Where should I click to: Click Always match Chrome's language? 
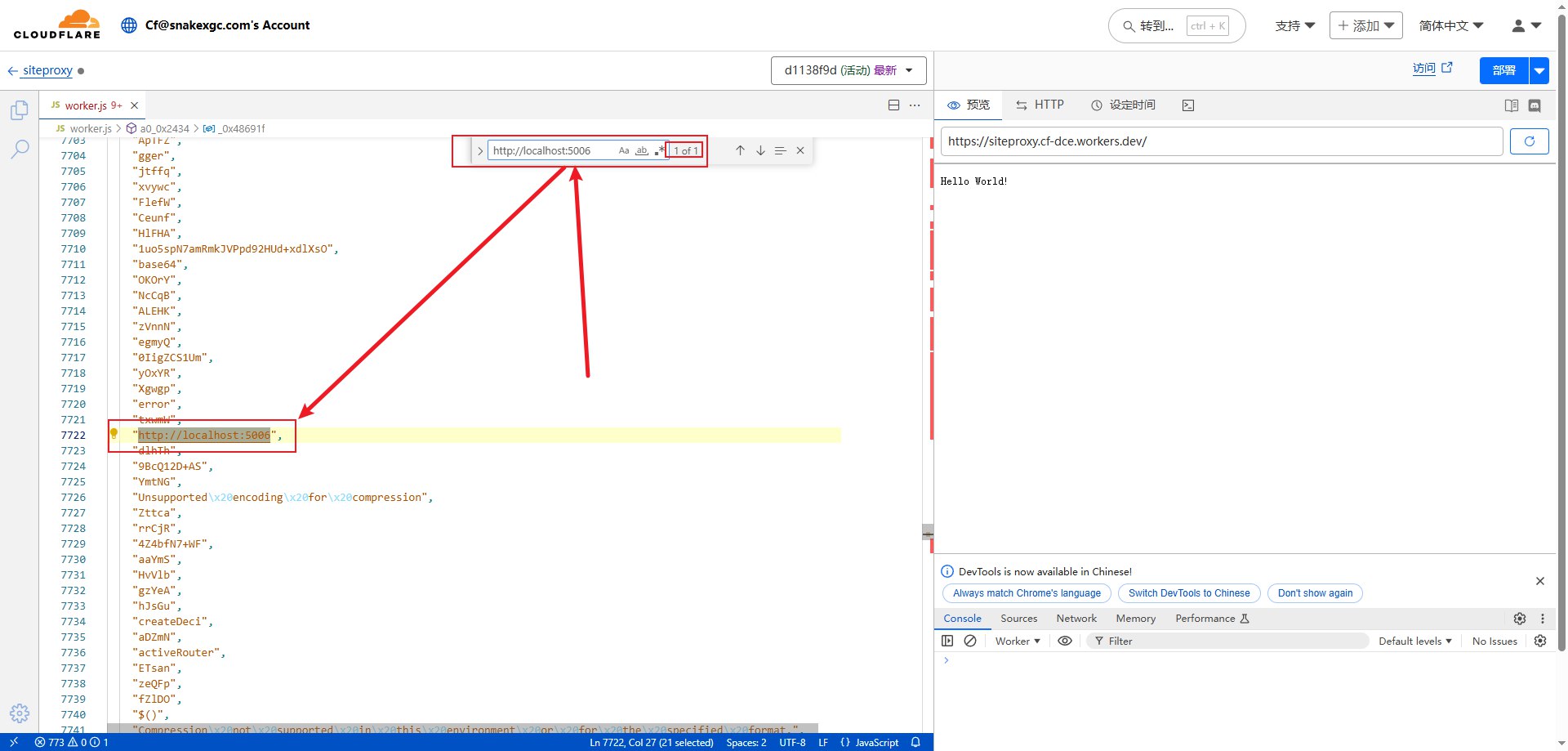pos(1027,593)
